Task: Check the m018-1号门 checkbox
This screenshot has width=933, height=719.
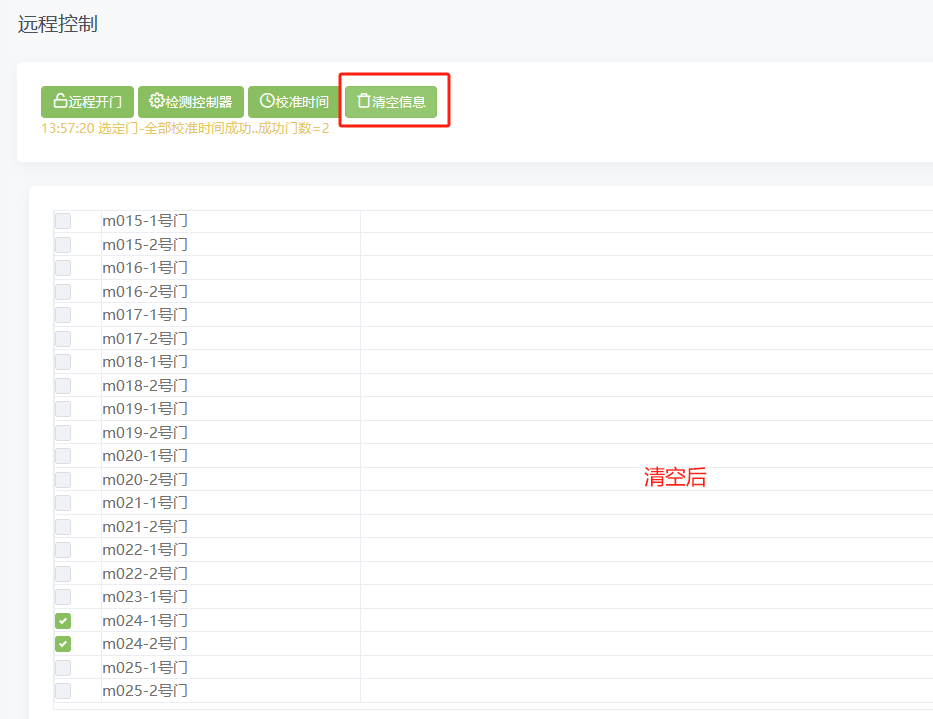Action: point(63,362)
